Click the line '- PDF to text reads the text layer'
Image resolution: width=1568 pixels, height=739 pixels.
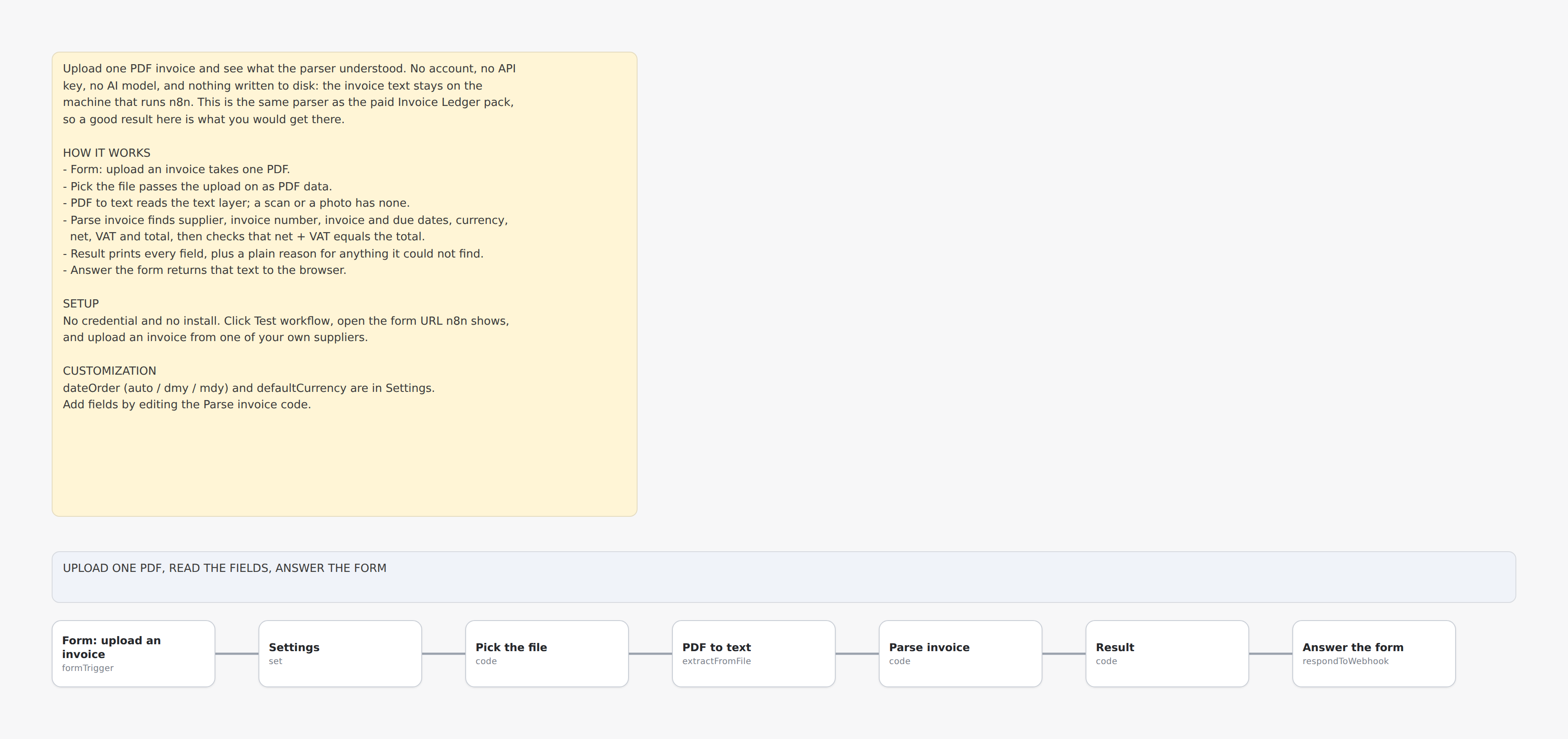coord(236,203)
